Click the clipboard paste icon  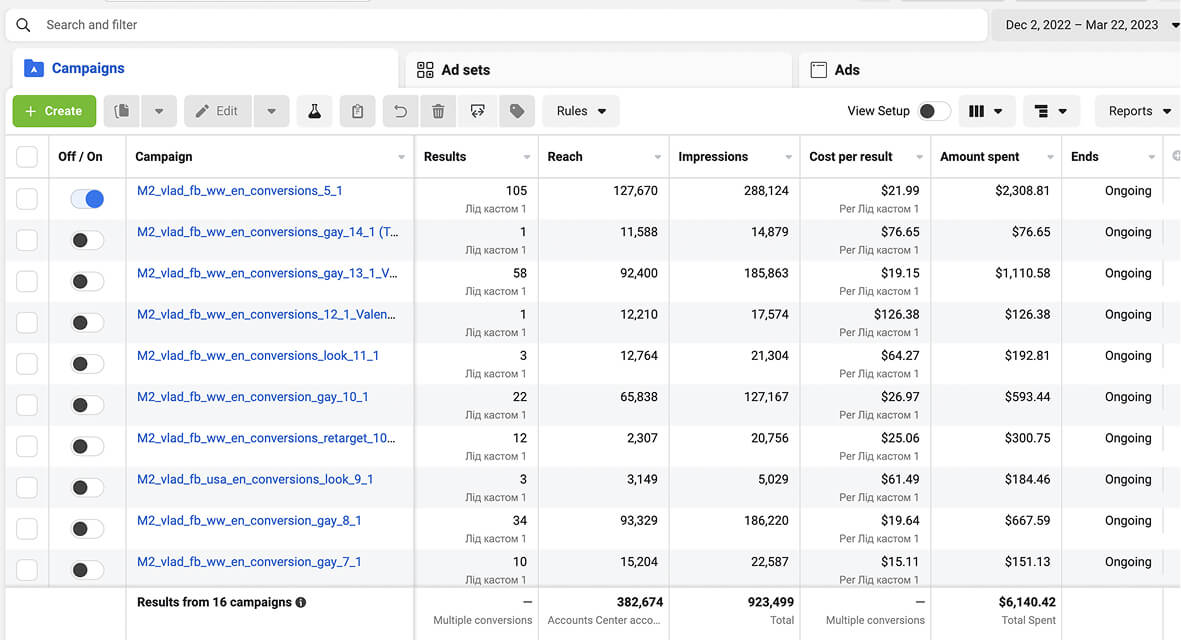pos(358,111)
